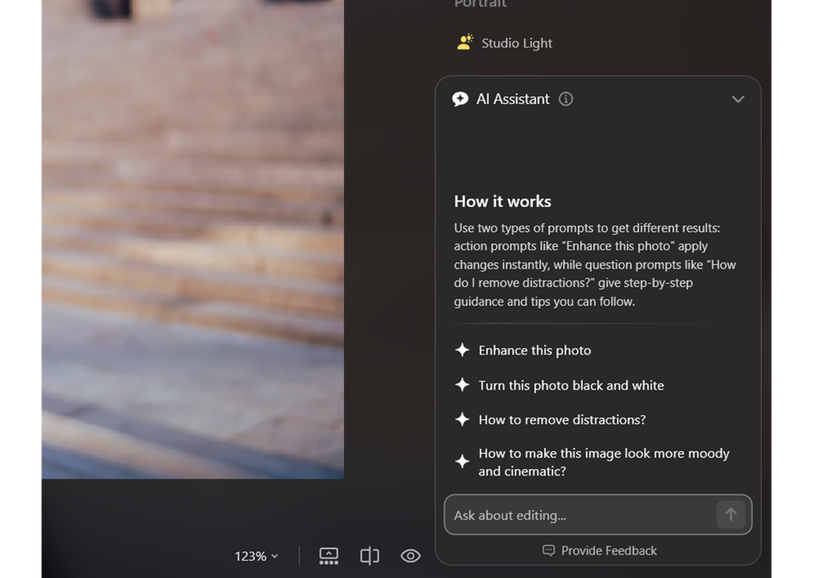Click the blurred photo in the canvas
The height and width of the screenshot is (578, 840).
coord(193,239)
